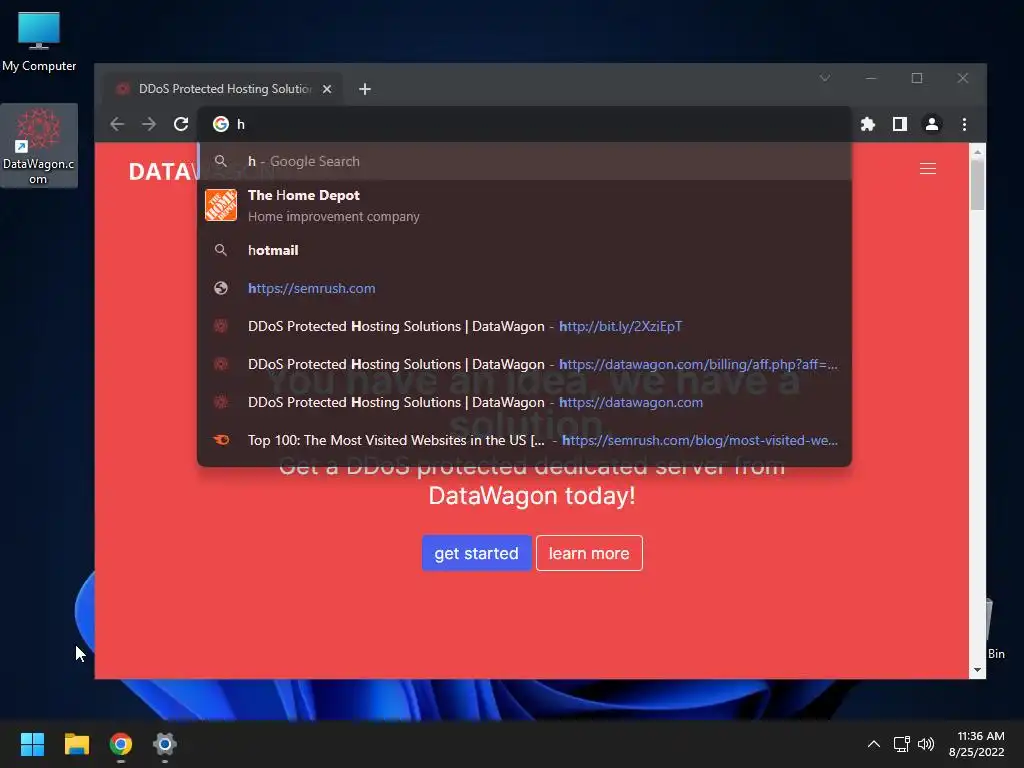
Task: Open a new tab with plus button
Action: click(365, 89)
